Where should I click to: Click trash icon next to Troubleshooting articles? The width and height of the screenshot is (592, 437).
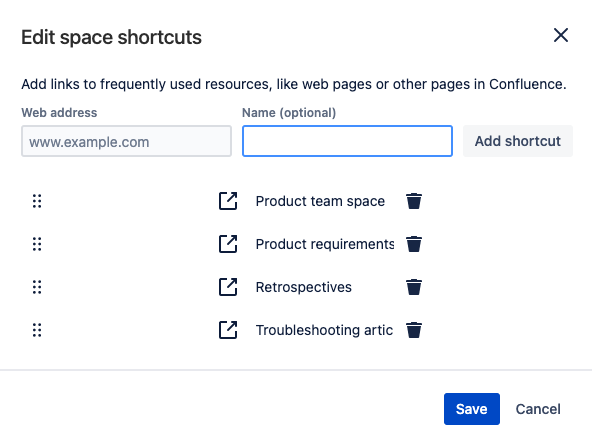coord(414,330)
